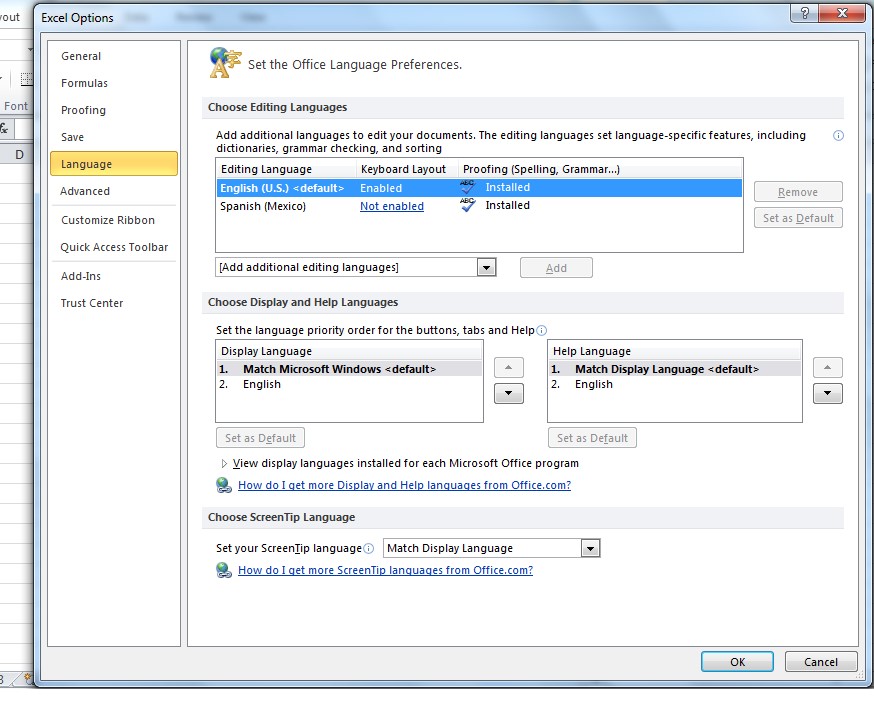
Task: Click the Editing Language column header
Action: (x=287, y=169)
